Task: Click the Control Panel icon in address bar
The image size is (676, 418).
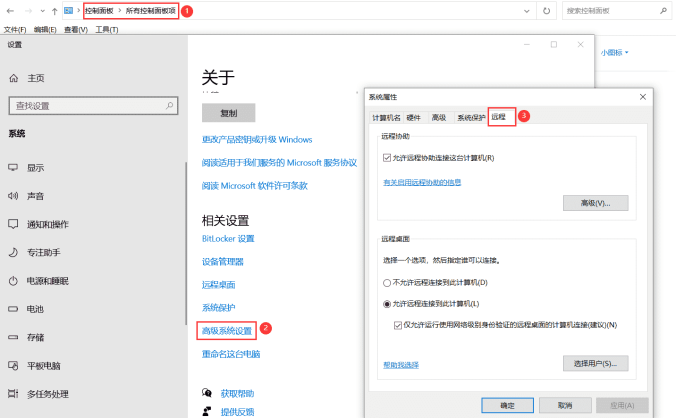Action: tap(69, 11)
